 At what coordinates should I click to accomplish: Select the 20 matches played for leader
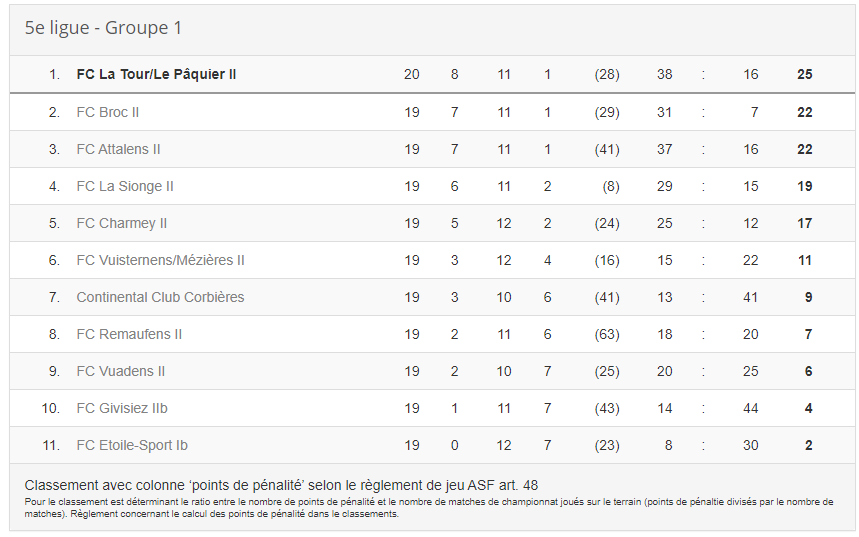(x=411, y=75)
